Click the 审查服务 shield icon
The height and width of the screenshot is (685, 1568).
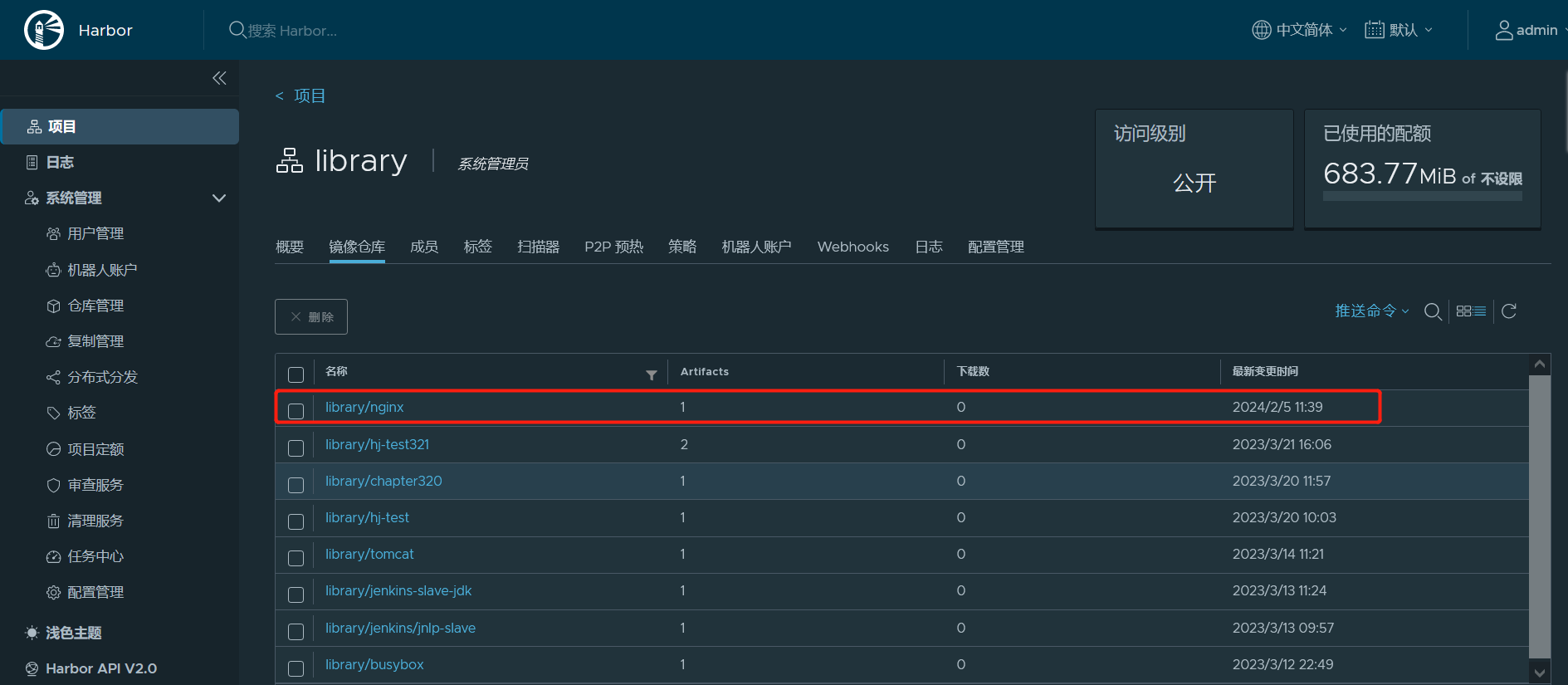(x=53, y=485)
